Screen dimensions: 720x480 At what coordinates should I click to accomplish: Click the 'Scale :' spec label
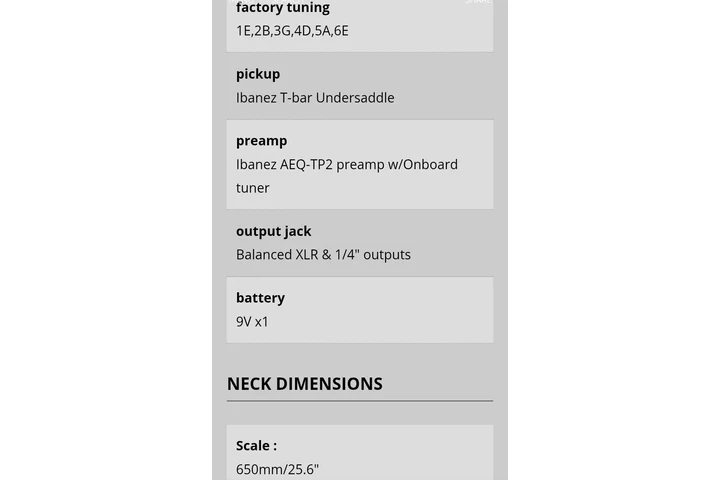(x=256, y=446)
